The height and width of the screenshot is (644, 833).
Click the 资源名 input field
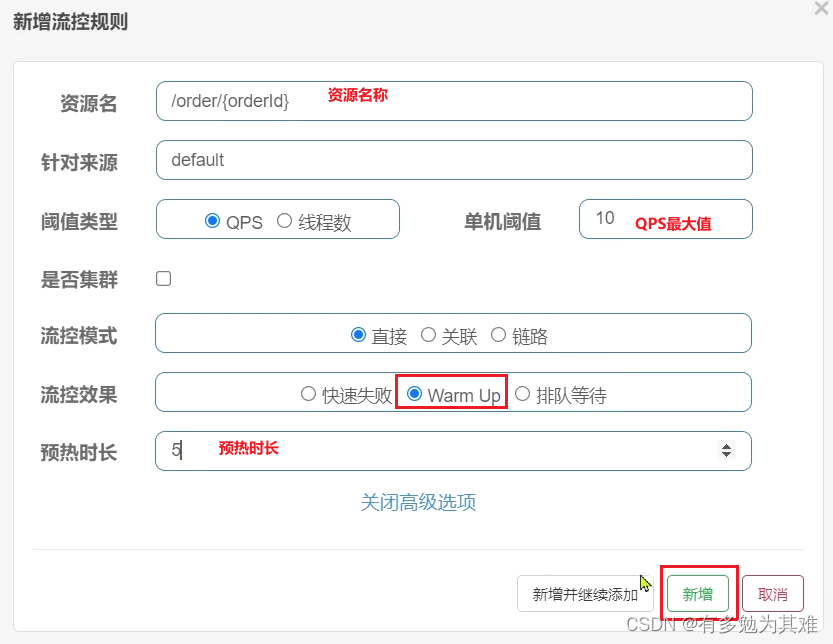(454, 101)
